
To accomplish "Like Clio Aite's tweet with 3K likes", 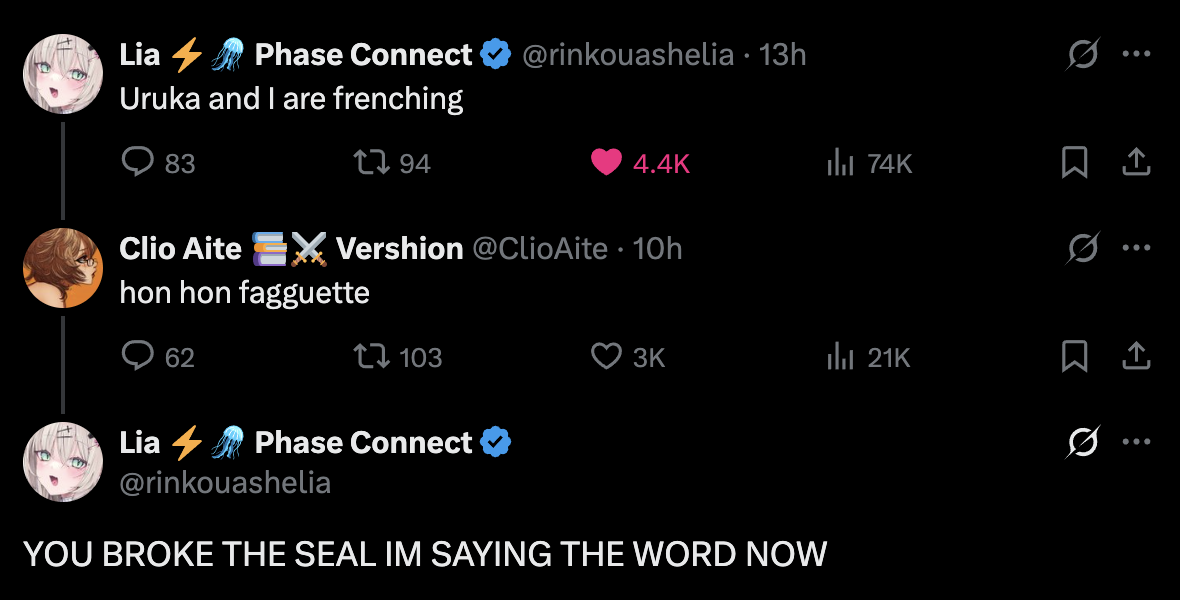I will (x=606, y=356).
